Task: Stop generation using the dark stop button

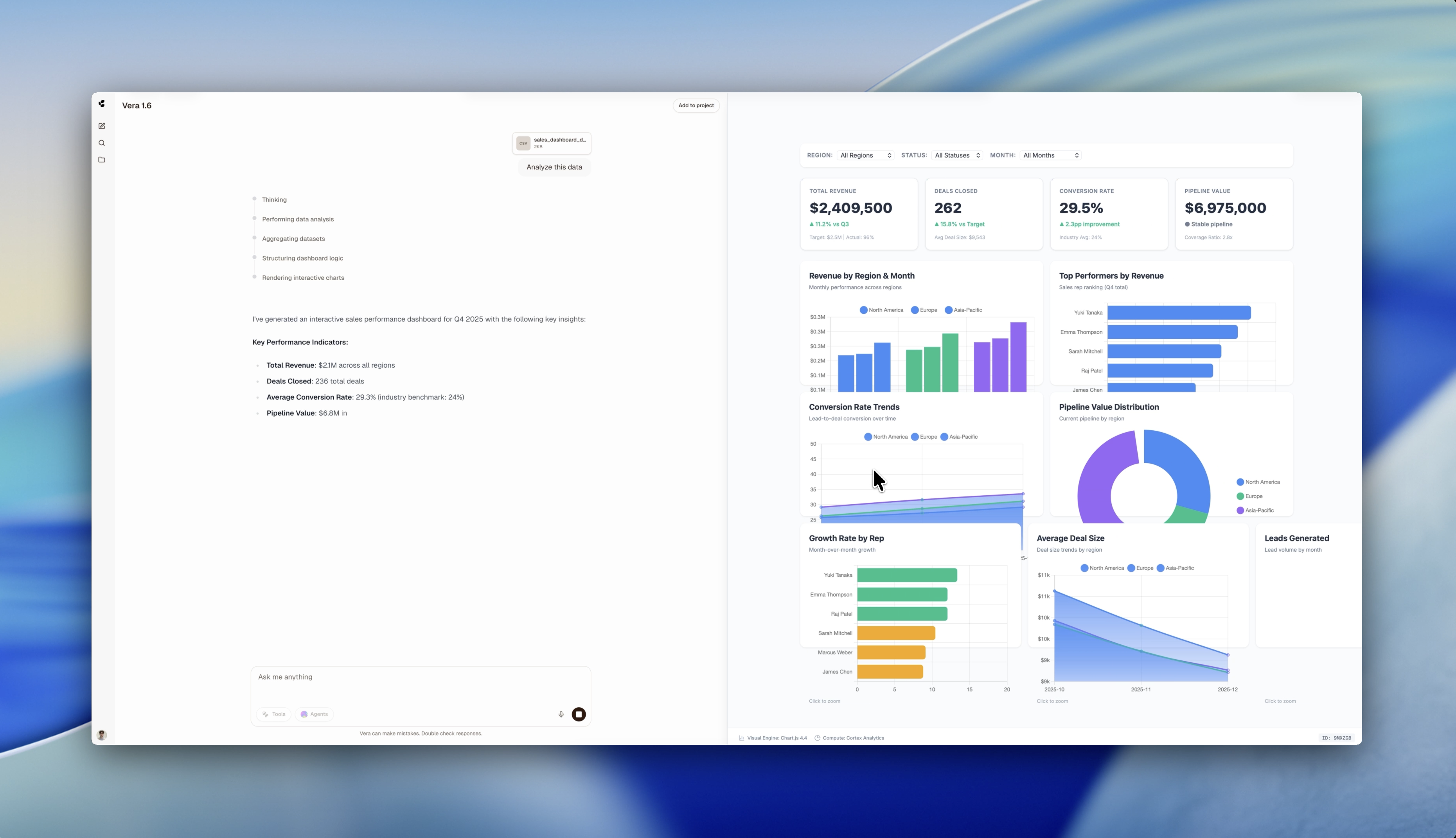Action: pos(579,714)
